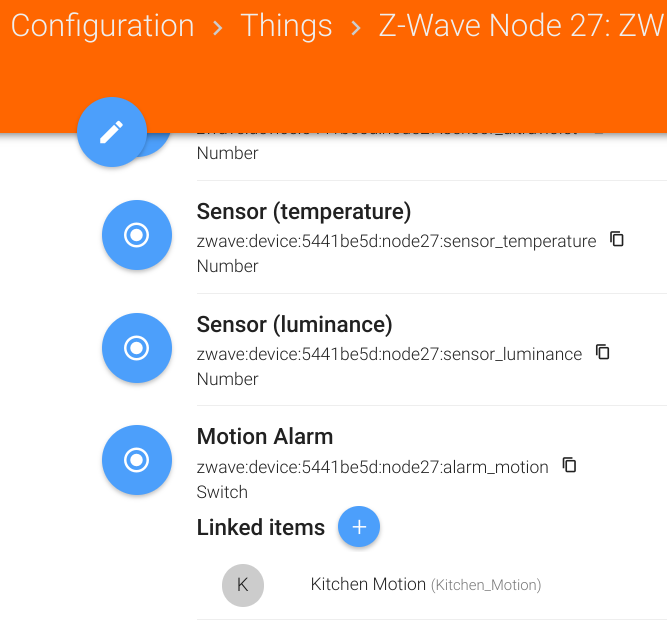Navigate to Things in the breadcrumb

(286, 26)
